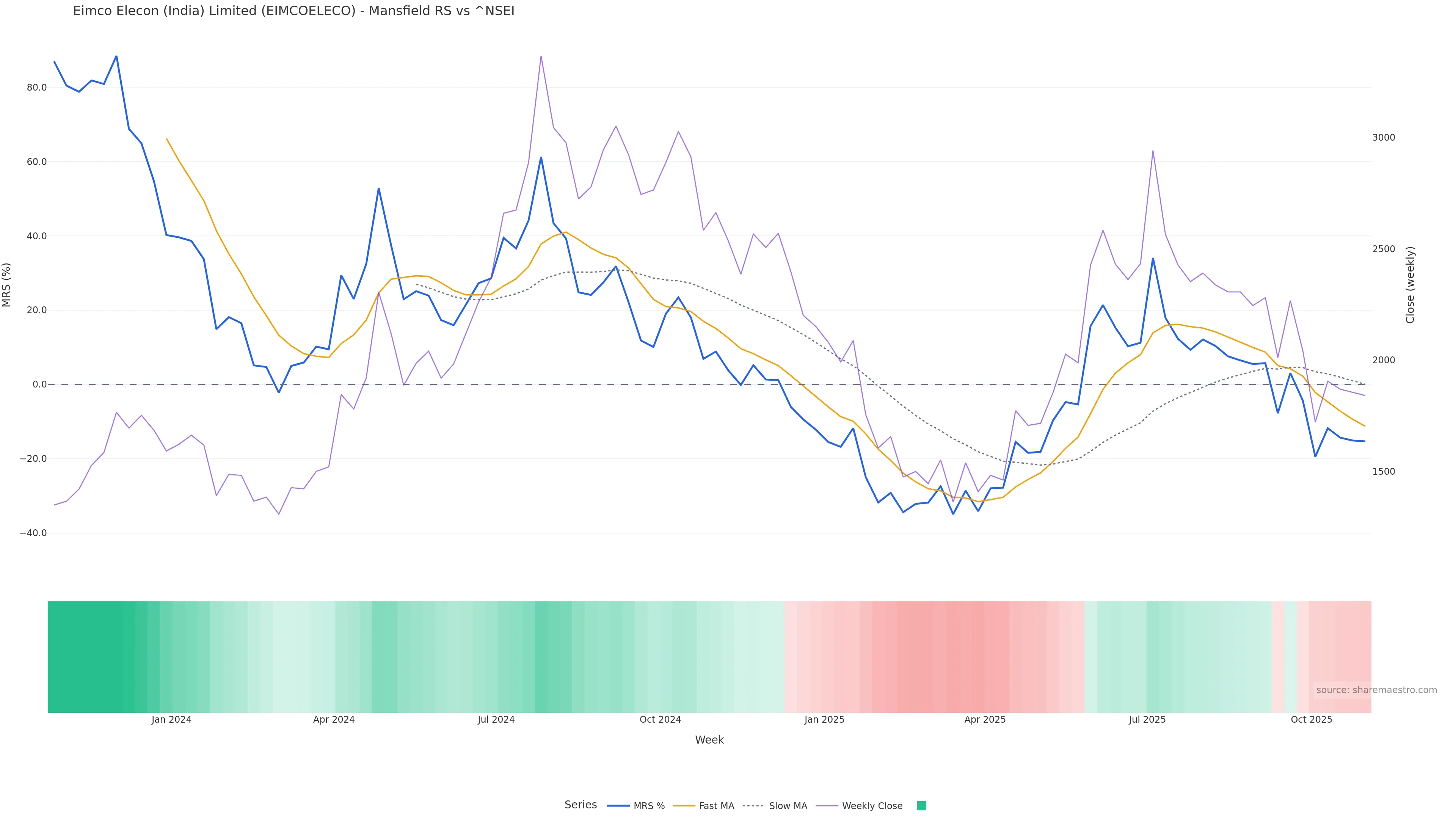Toggle the Fast MA legend series

[x=716, y=806]
